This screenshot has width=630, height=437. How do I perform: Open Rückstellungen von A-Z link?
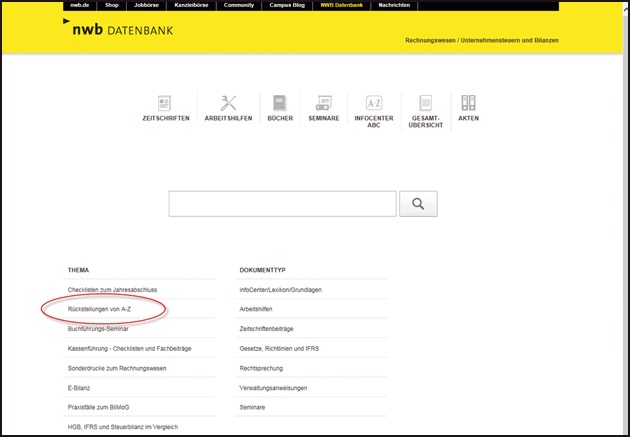[x=99, y=309]
